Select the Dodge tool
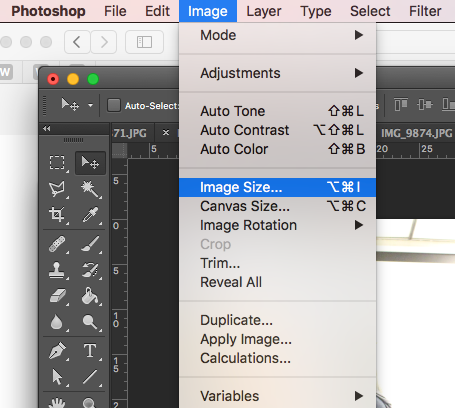The image size is (455, 408). click(90, 322)
